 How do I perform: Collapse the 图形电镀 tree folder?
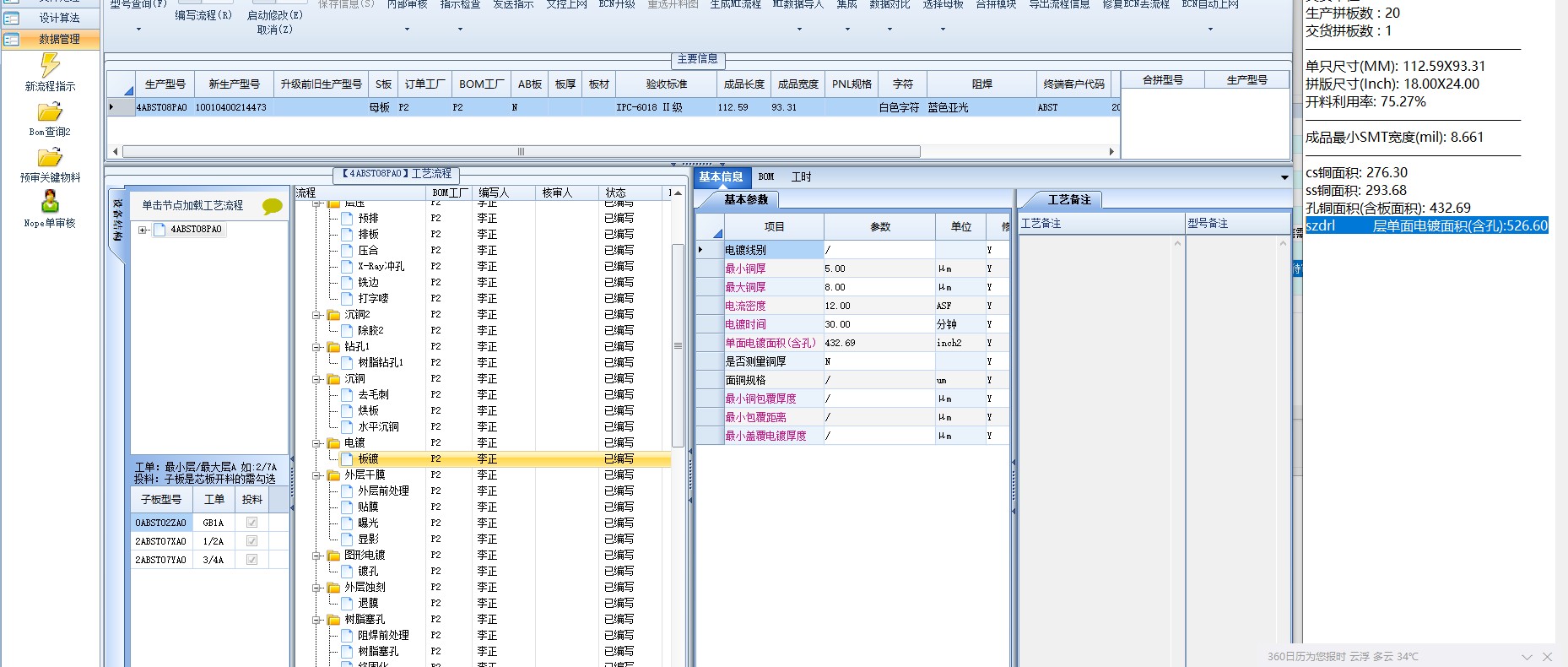(x=317, y=556)
